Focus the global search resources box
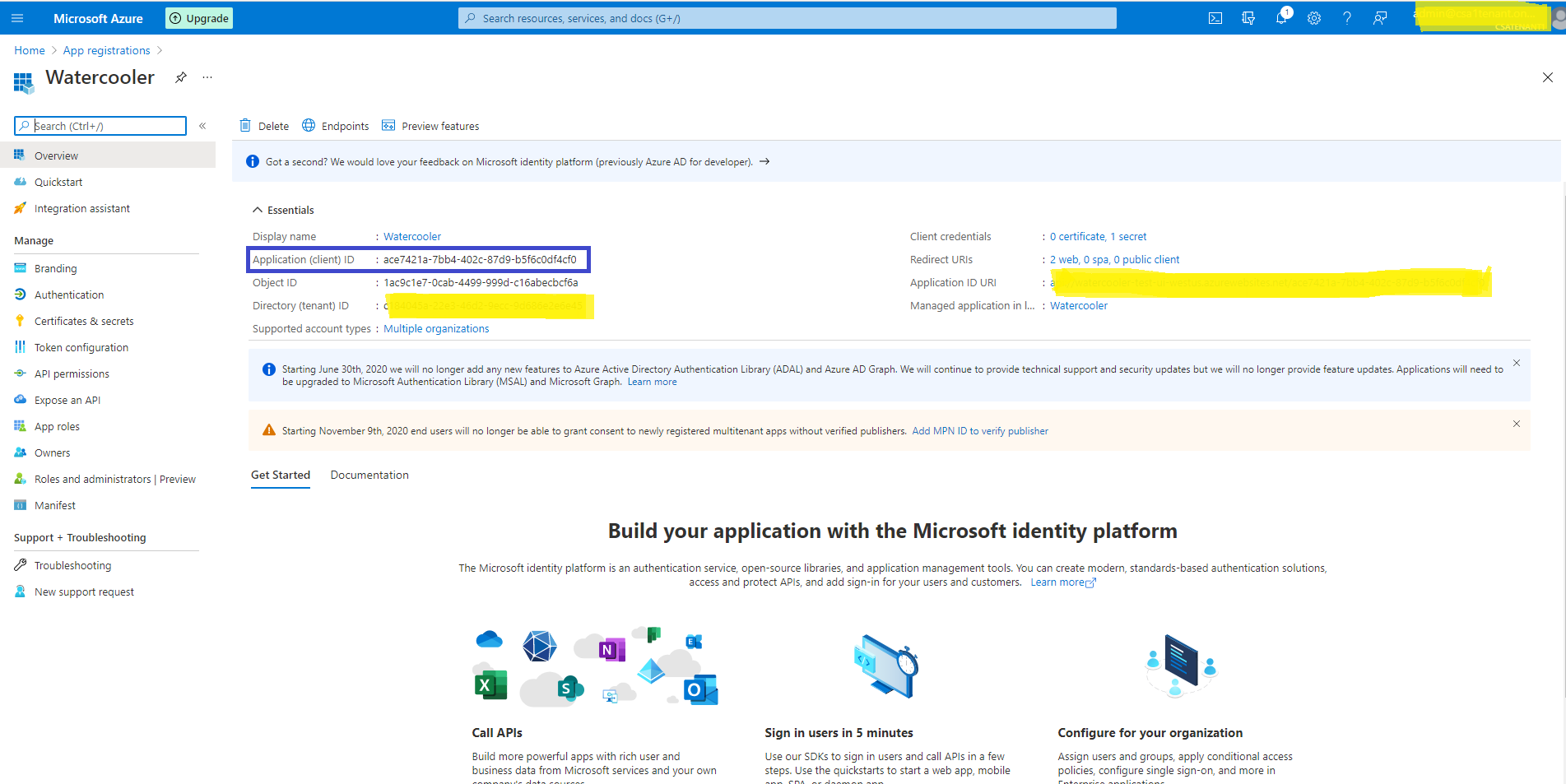Viewport: 1566px width, 784px height. pos(788,18)
